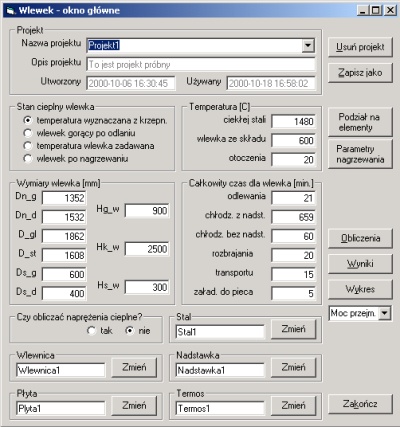Click the 'chłodz. z nadst.' field 659
This screenshot has width=400, height=427.
click(293, 217)
